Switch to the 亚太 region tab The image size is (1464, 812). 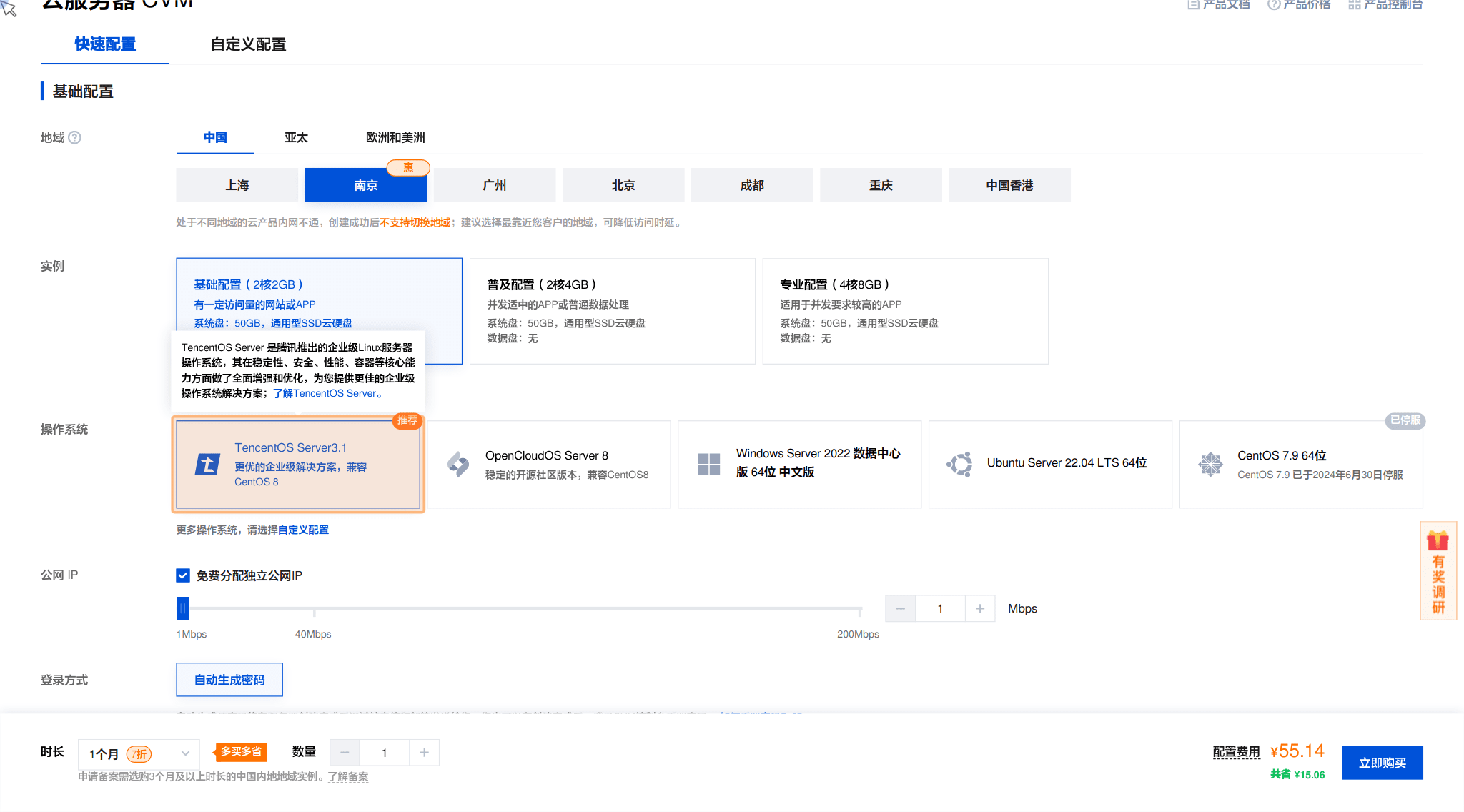[x=296, y=137]
